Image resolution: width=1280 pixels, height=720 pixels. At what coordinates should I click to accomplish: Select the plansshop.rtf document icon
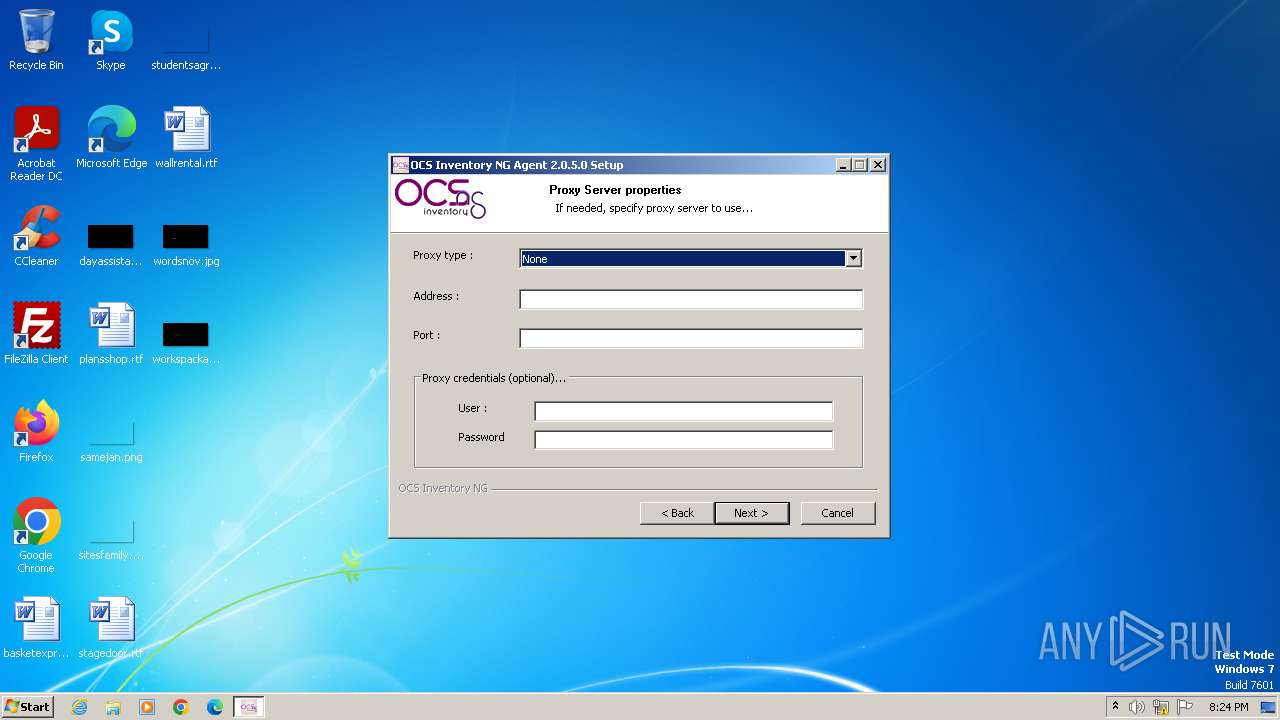111,334
